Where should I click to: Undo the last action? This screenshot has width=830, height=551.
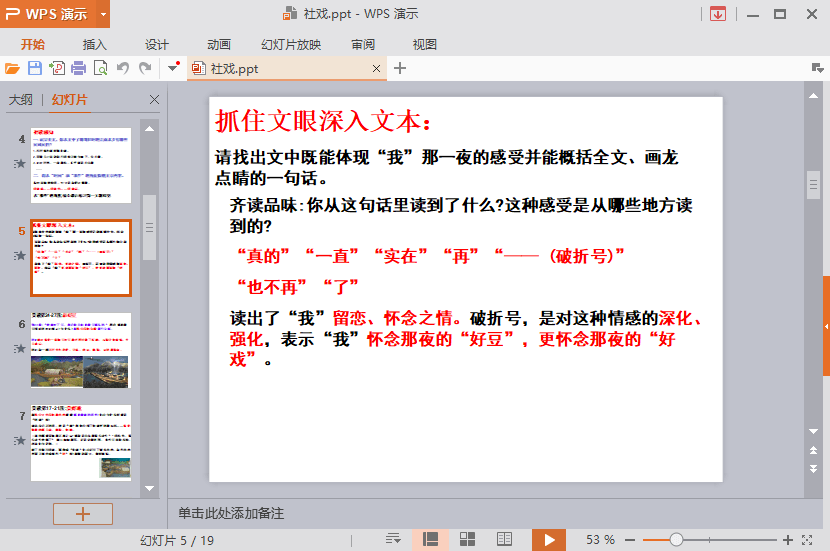coord(123,68)
